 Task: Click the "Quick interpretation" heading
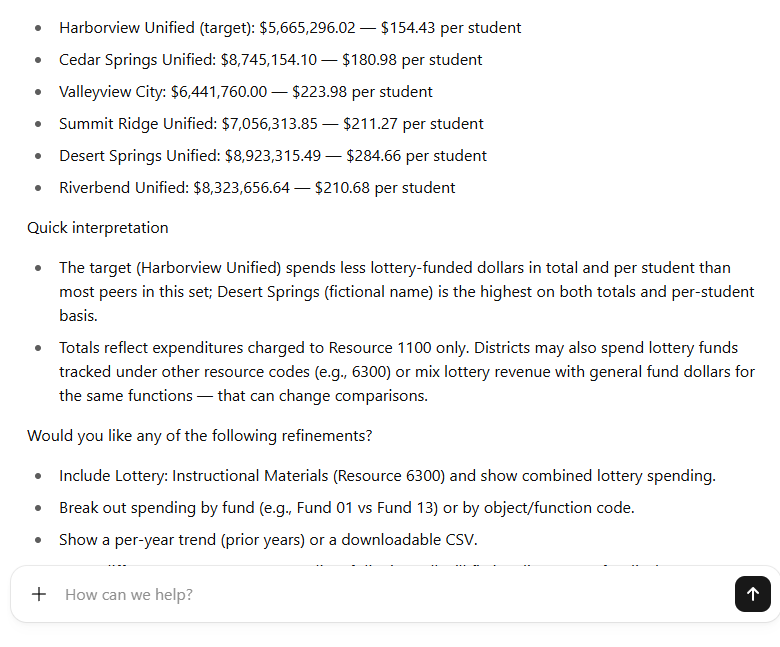(98, 228)
